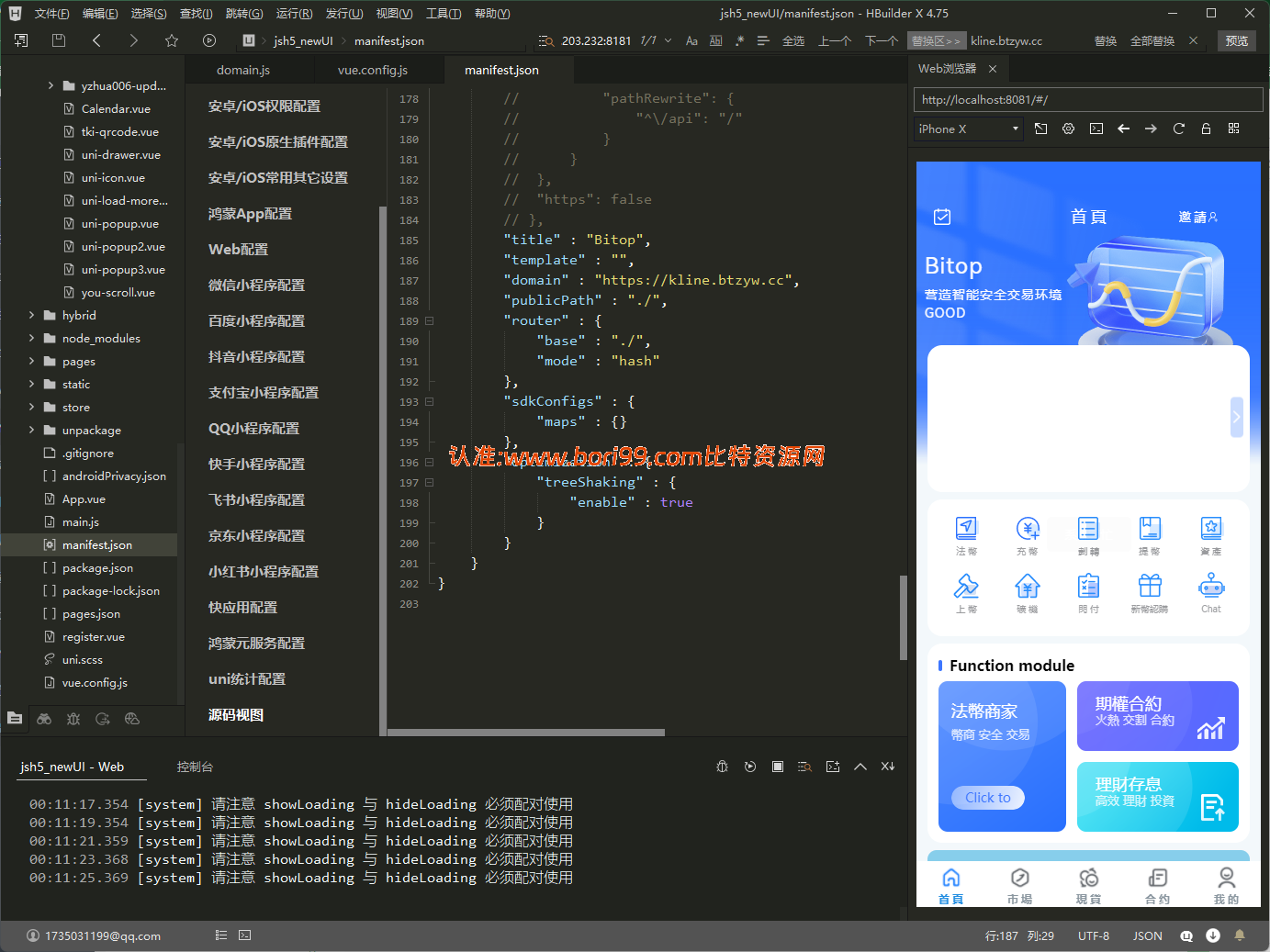Click the browser panel back arrow
This screenshot has height=952, width=1270.
[1124, 129]
